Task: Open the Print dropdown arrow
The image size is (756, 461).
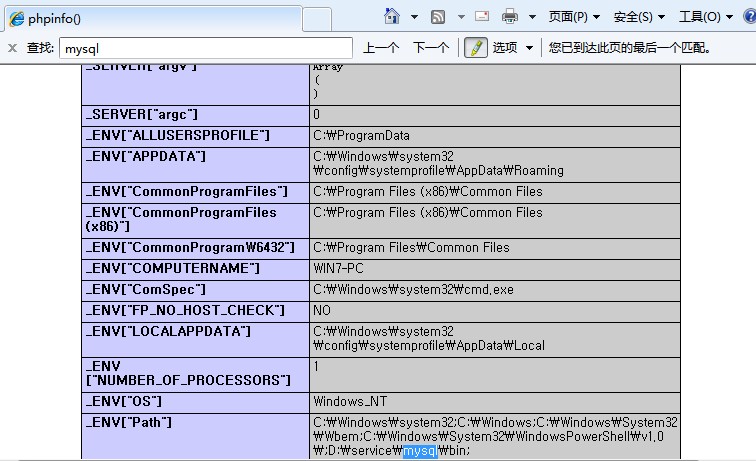Action: (x=532, y=17)
